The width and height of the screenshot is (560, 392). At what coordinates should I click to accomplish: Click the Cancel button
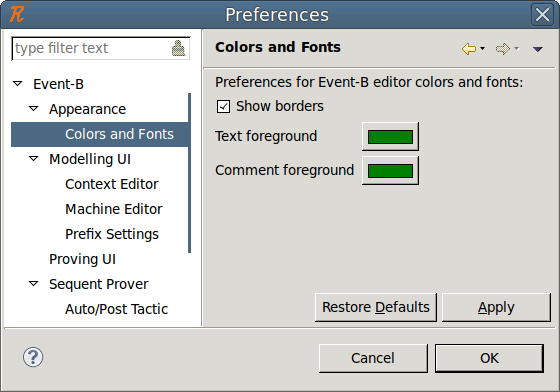tap(373, 358)
